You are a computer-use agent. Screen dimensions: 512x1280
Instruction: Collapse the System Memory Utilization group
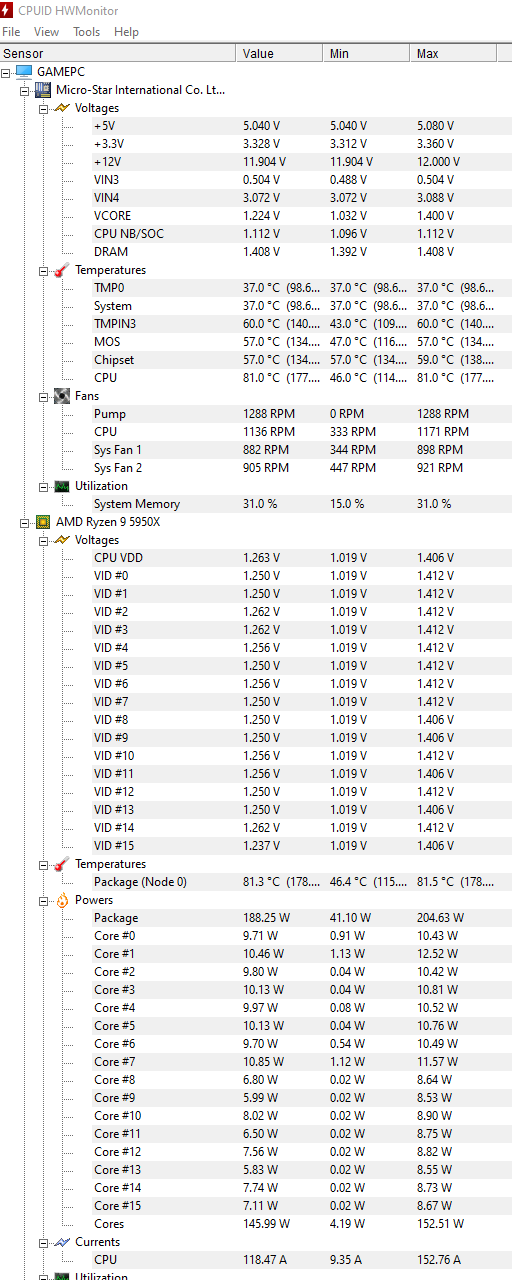click(43, 486)
